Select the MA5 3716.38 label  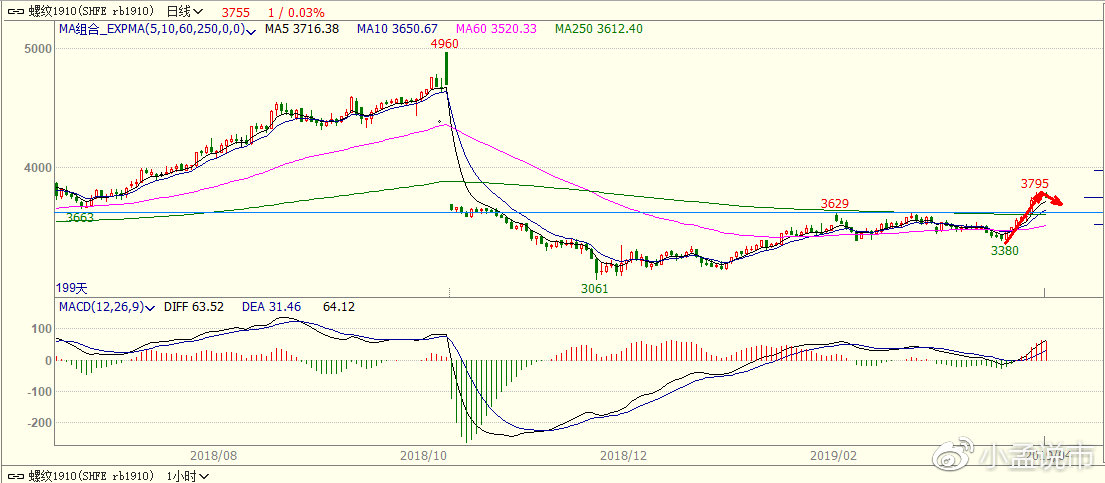coord(302,29)
